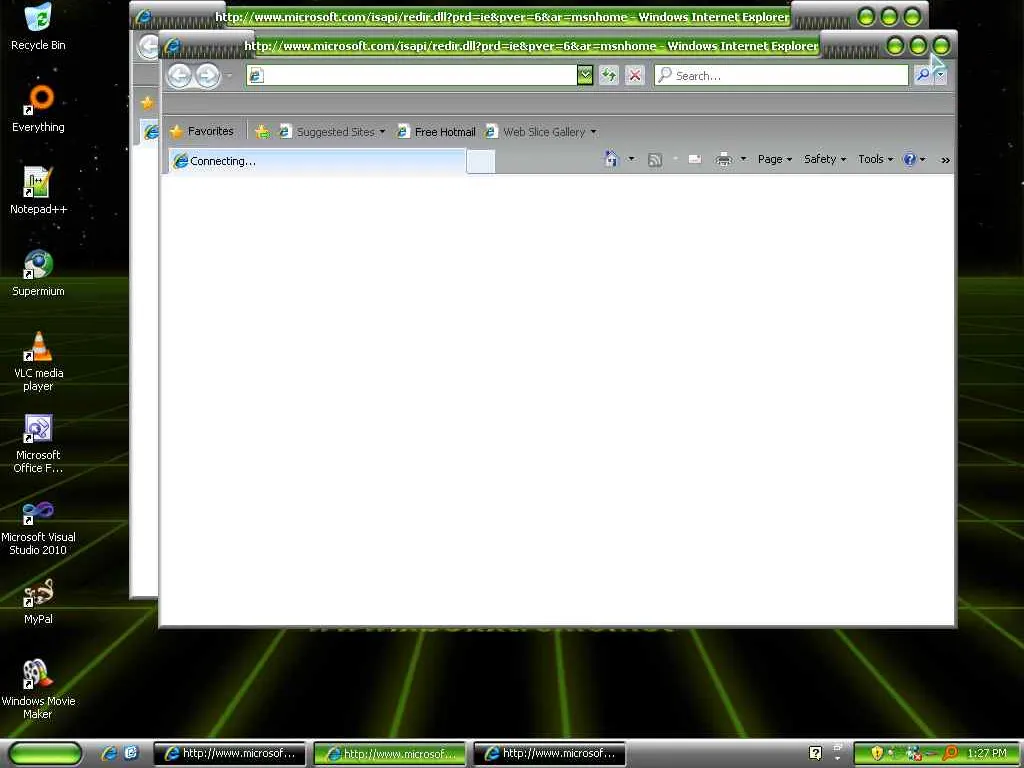Switch to the highlighted green taskbar window button

[x=390, y=754]
